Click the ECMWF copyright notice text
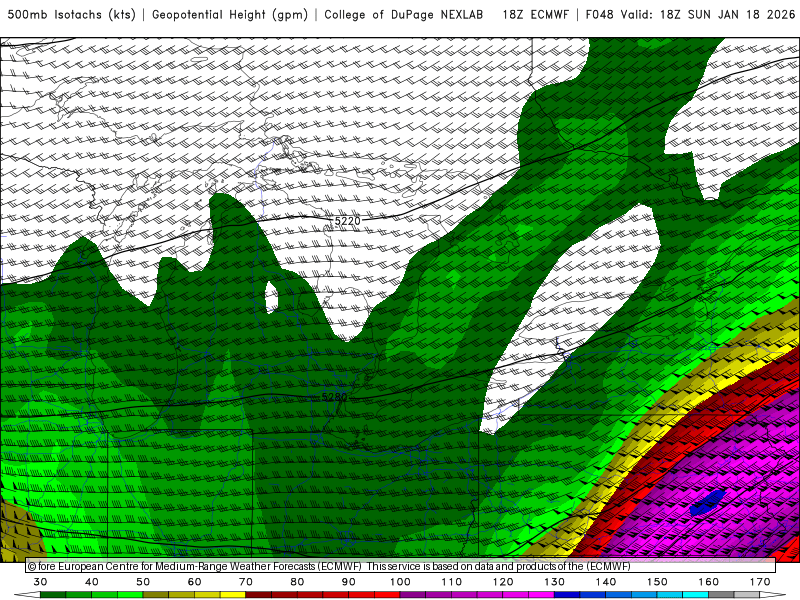 329,566
